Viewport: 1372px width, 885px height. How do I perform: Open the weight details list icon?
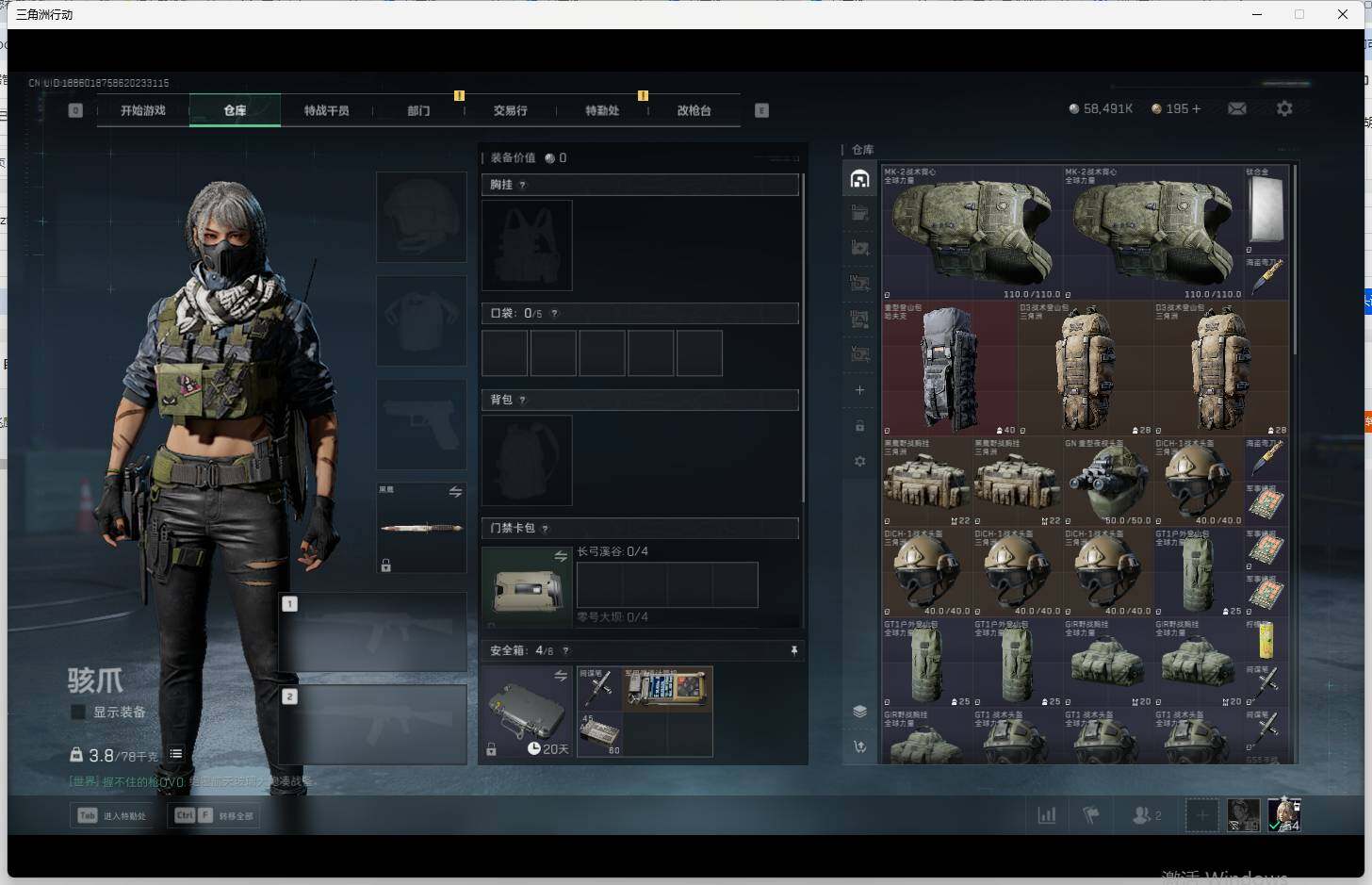(176, 754)
